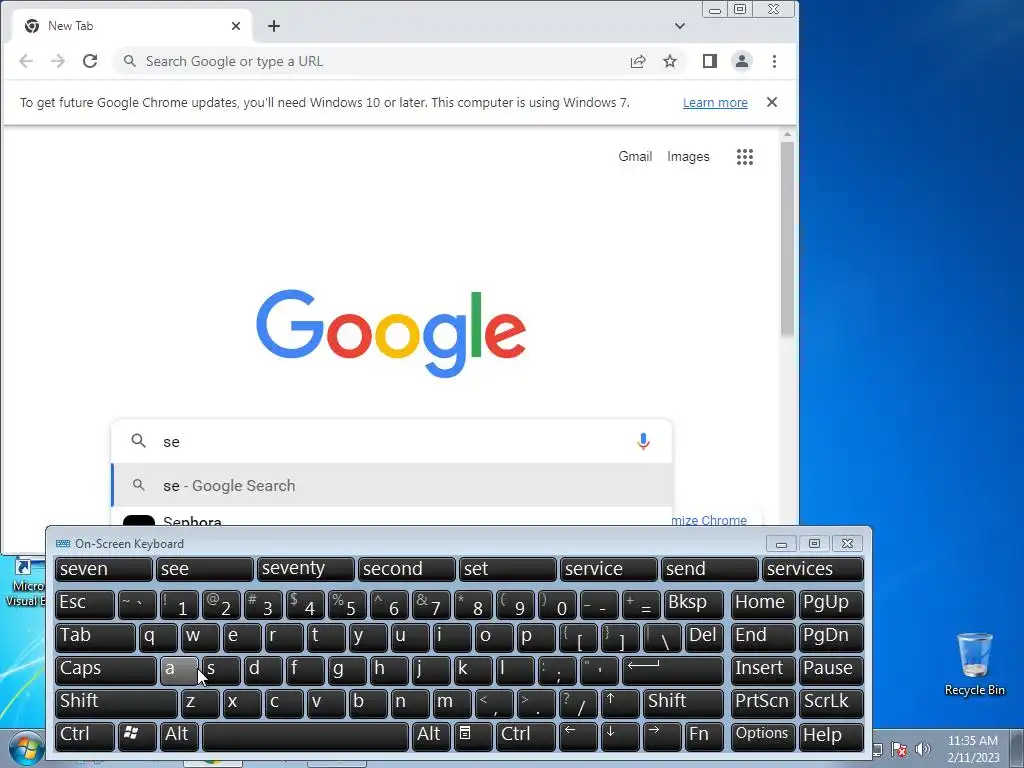Open a new Chrome tab

pyautogui.click(x=274, y=26)
